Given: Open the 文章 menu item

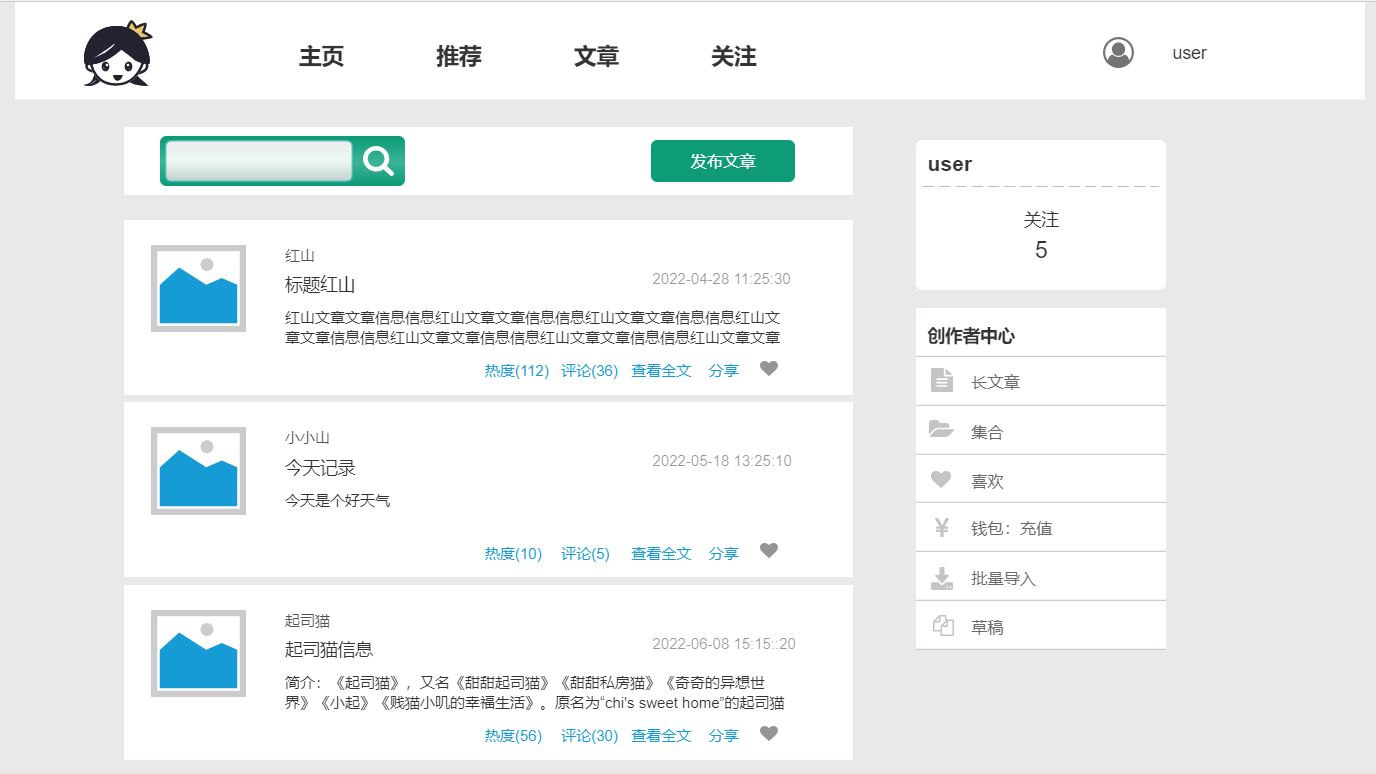Looking at the screenshot, I should [596, 57].
